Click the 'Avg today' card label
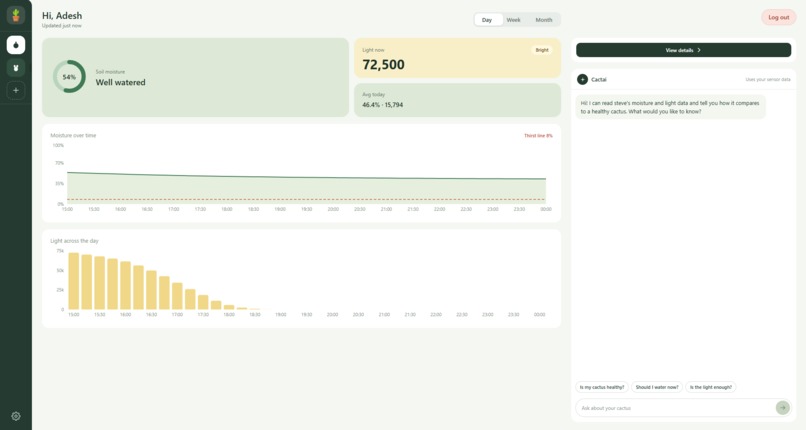Viewport: 806px width, 430px height. coord(373,95)
